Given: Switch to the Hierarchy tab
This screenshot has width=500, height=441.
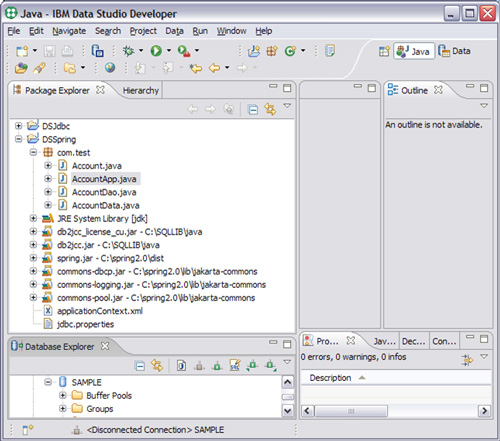Looking at the screenshot, I should 141,90.
